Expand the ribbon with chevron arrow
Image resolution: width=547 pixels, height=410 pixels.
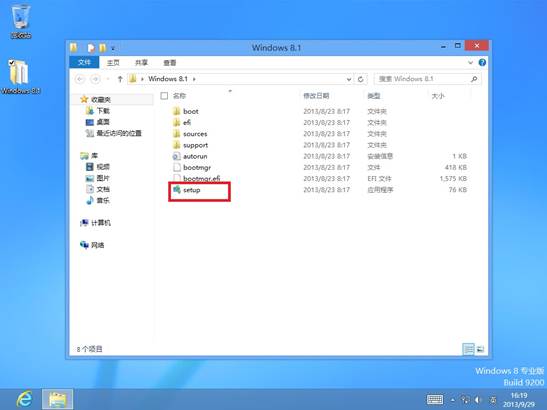(470, 63)
